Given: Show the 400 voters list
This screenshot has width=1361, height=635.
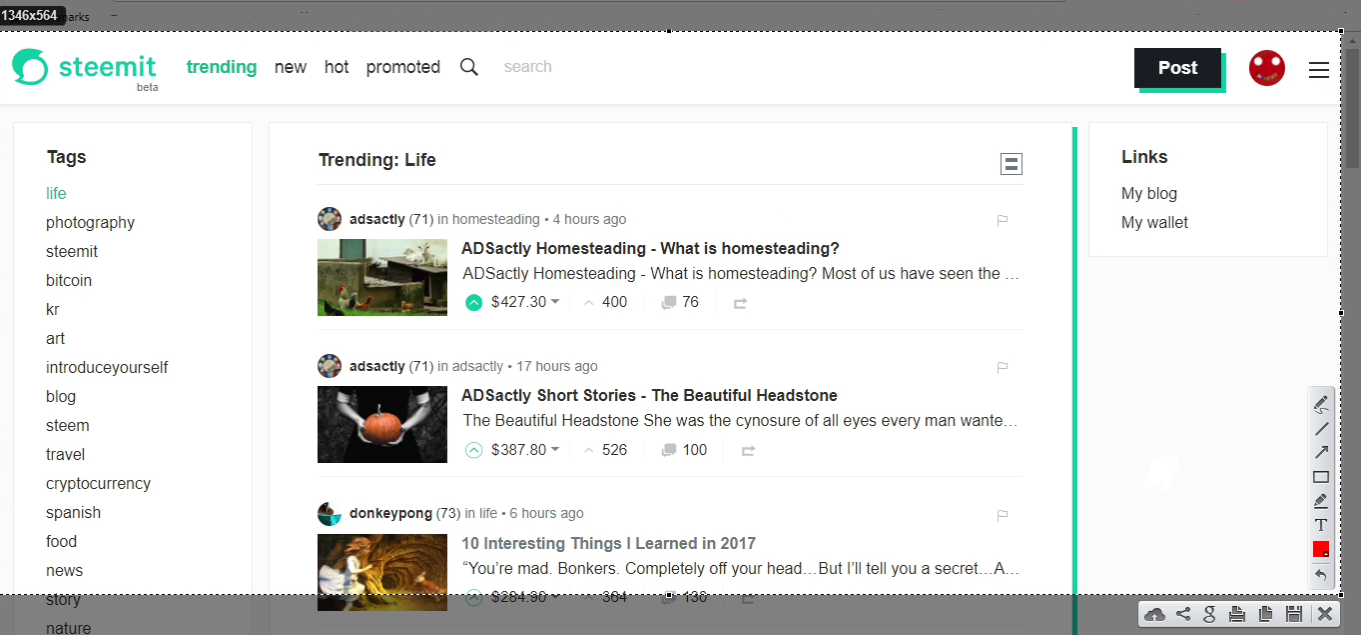Looking at the screenshot, I should [605, 302].
